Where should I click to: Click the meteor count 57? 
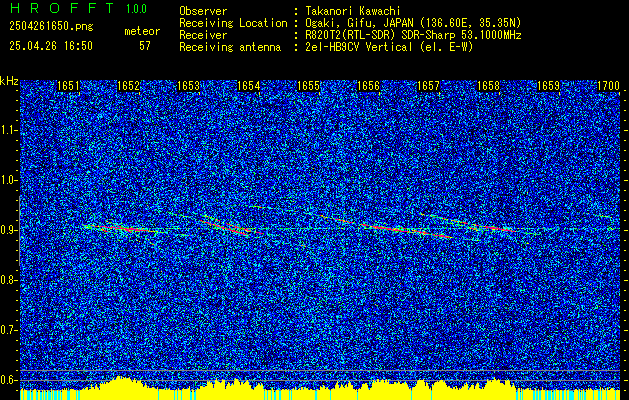[145, 46]
